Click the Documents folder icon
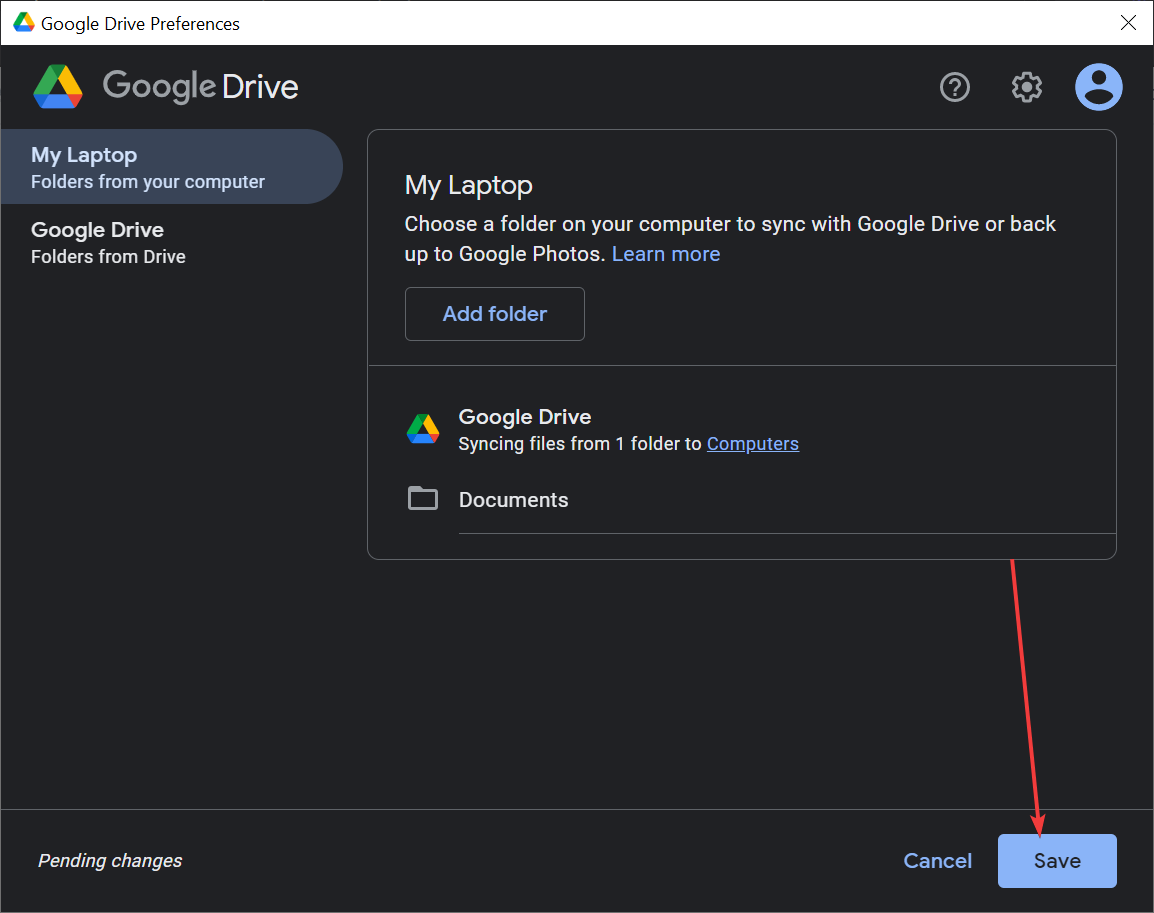 [x=423, y=499]
